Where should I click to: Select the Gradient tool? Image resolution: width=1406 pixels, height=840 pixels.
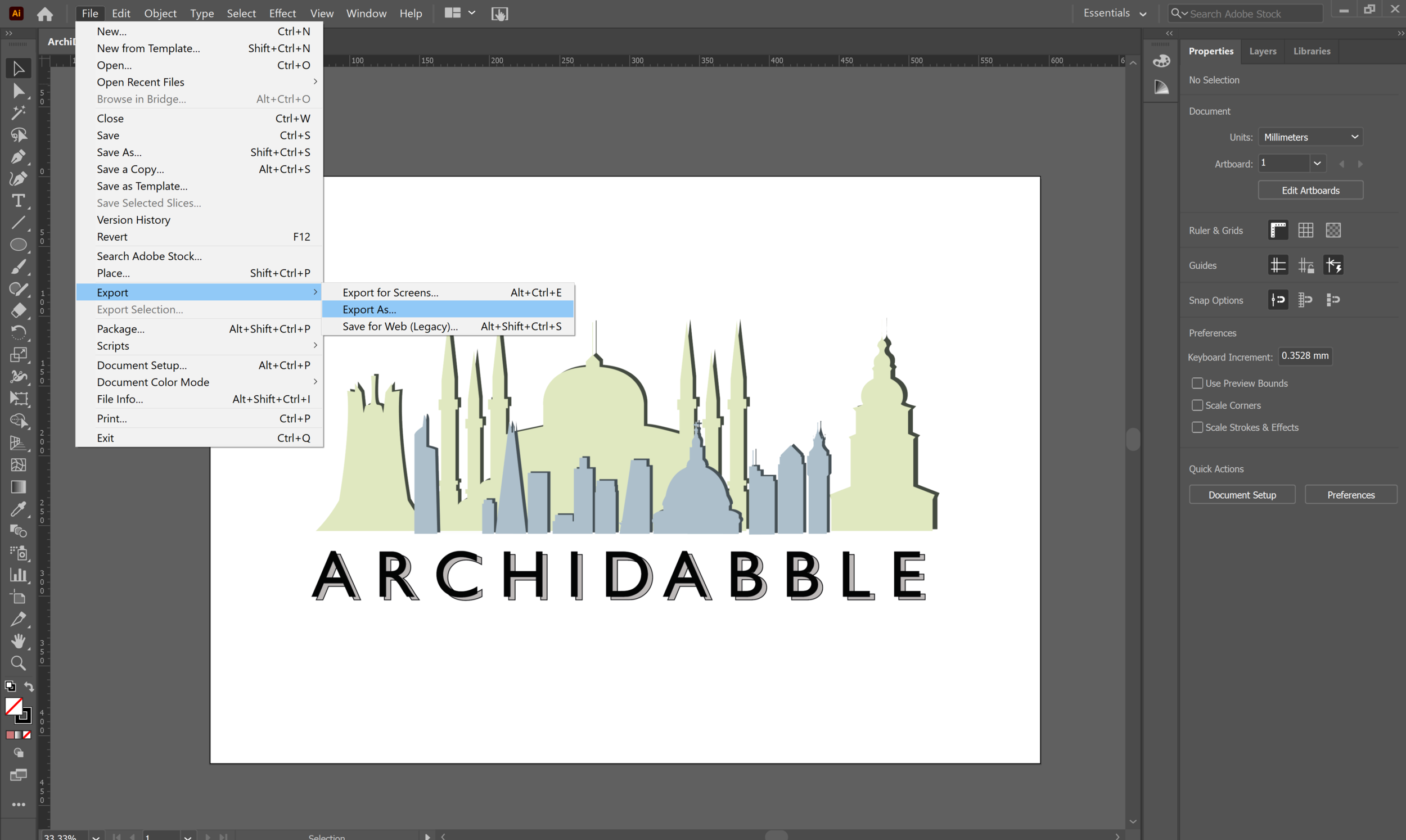coord(18,487)
